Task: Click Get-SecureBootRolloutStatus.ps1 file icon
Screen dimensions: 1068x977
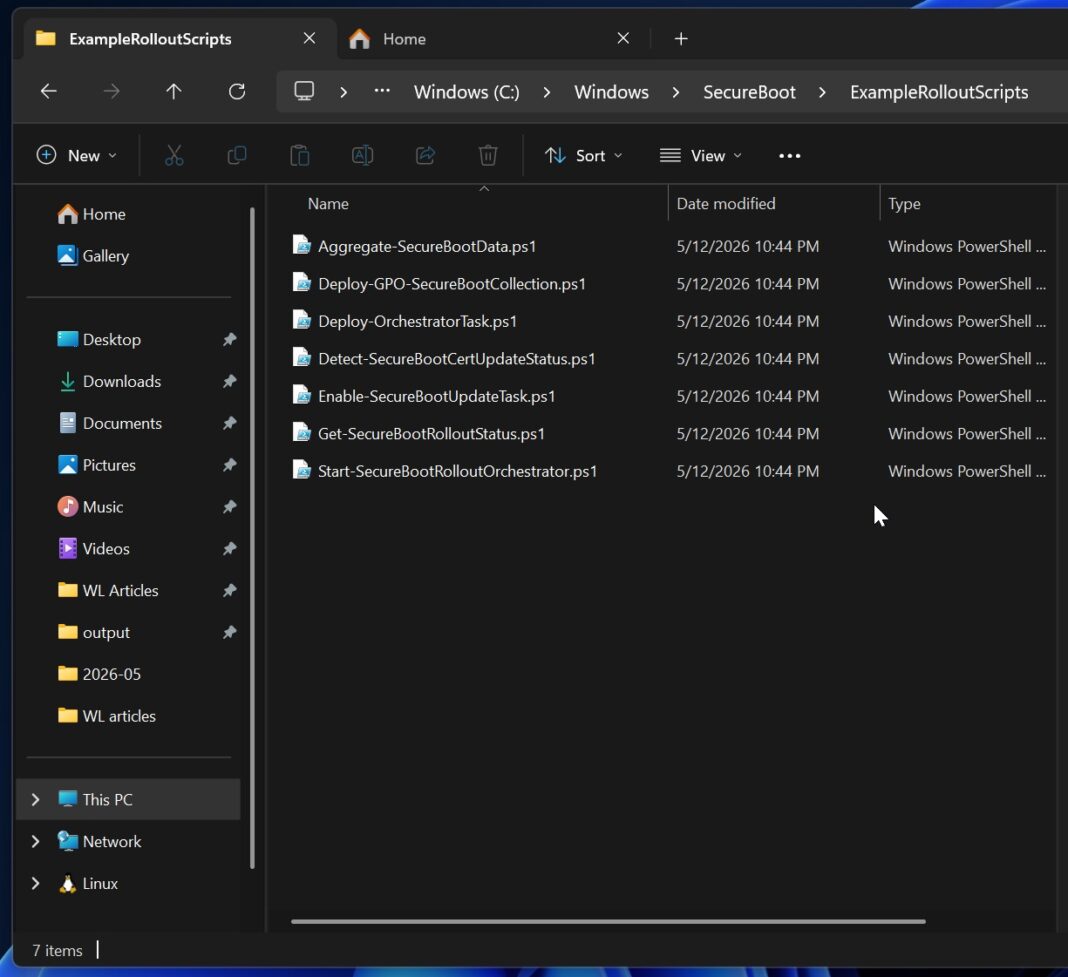Action: point(302,433)
